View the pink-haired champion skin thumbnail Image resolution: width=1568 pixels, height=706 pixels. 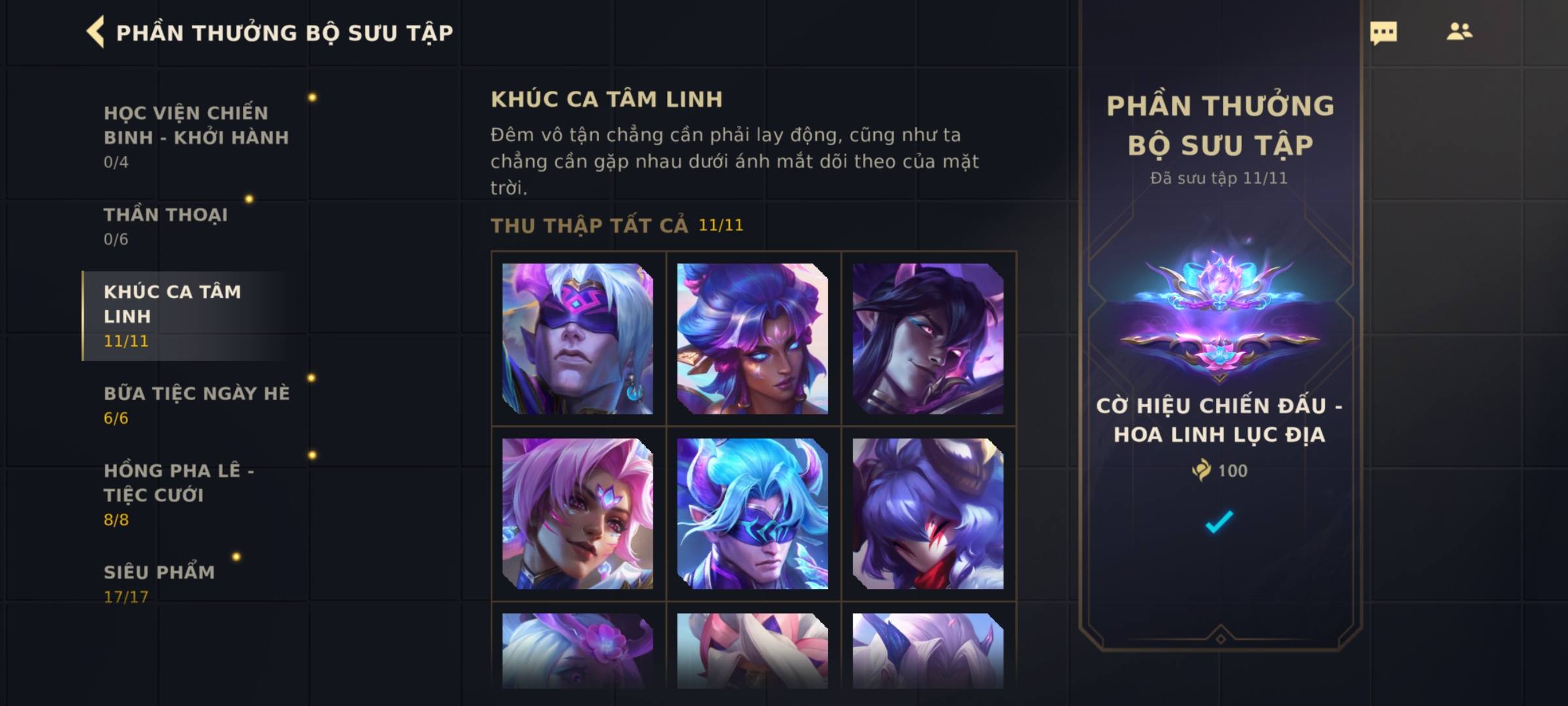(578, 514)
